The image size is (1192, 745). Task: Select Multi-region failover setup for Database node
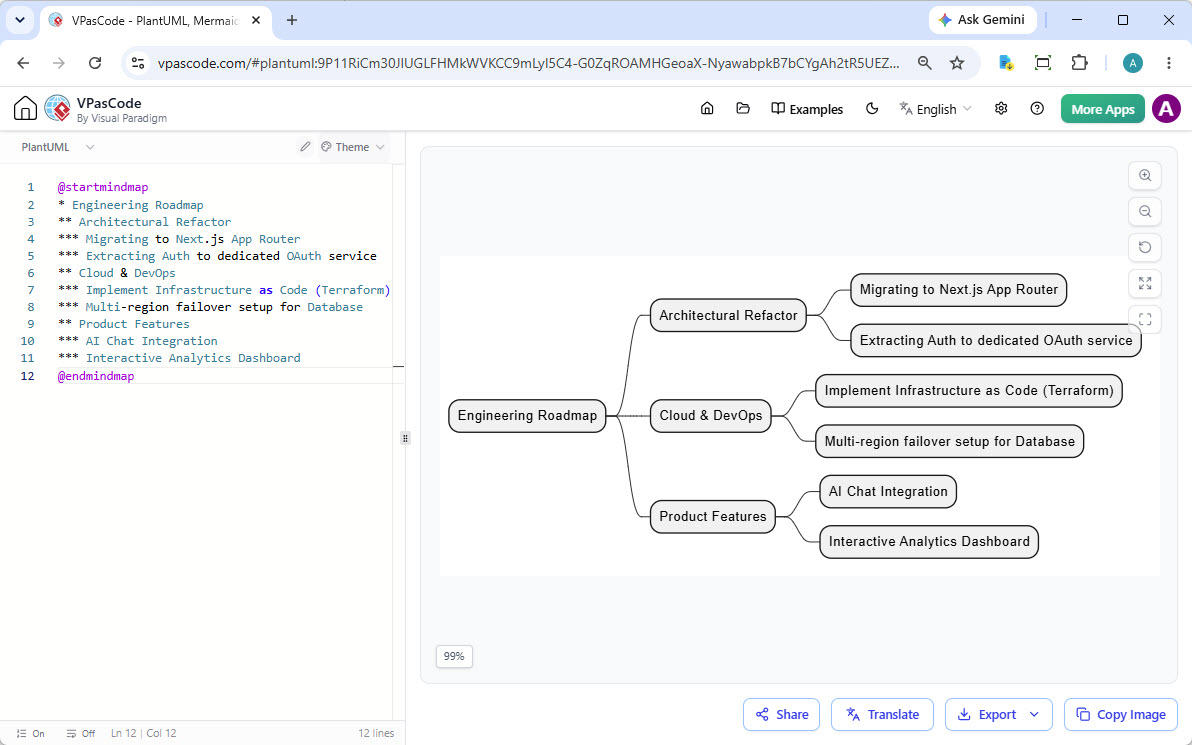949,441
